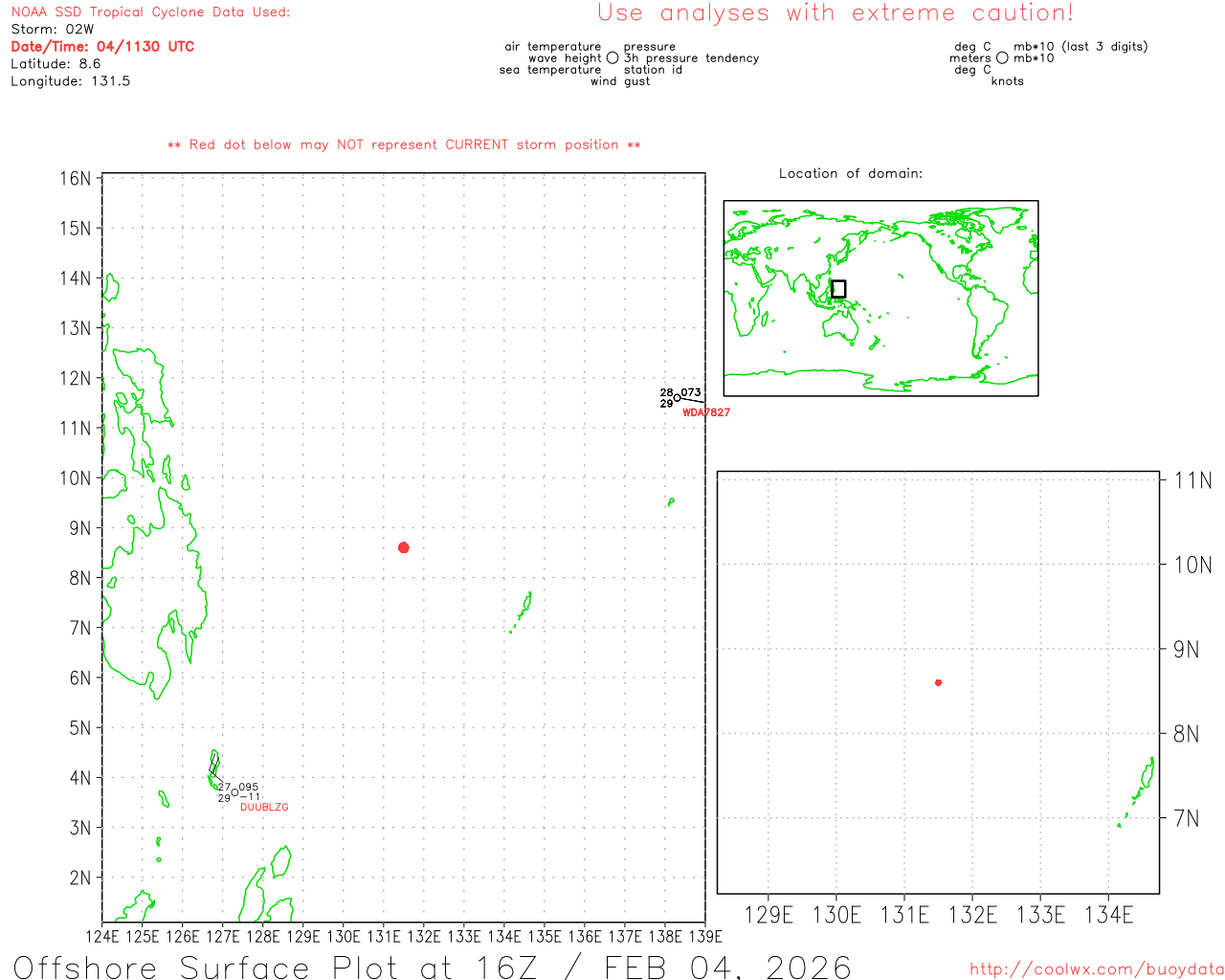Click the 'Use analyses with extreme caution!' heading
The width and height of the screenshot is (1225, 980).
pos(835,13)
